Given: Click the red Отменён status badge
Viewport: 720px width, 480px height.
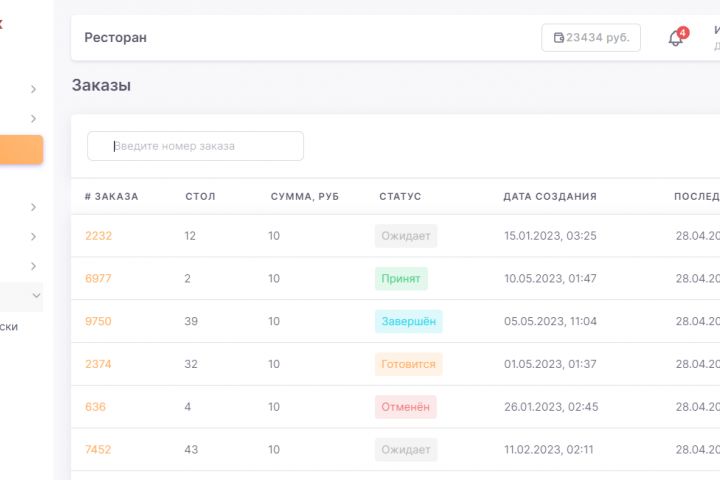Looking at the screenshot, I should [405, 407].
